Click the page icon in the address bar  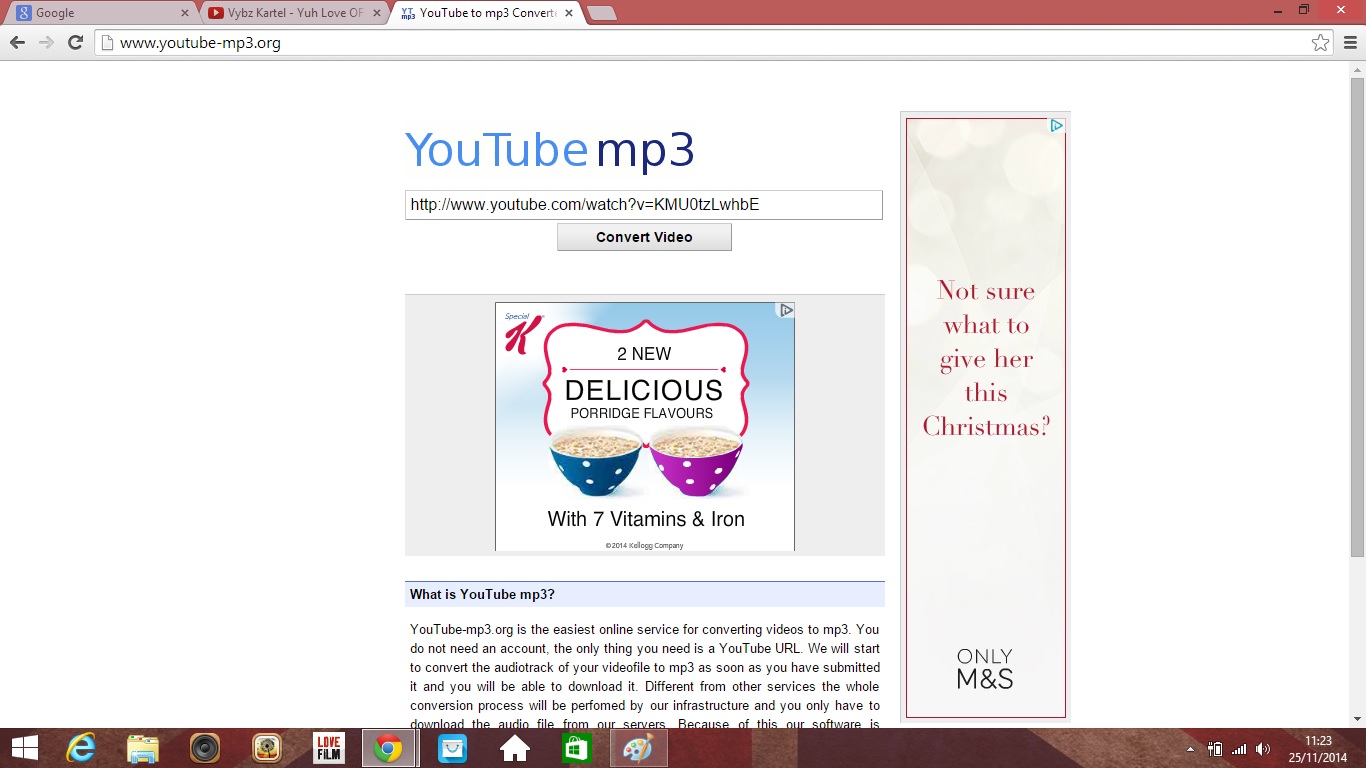107,43
